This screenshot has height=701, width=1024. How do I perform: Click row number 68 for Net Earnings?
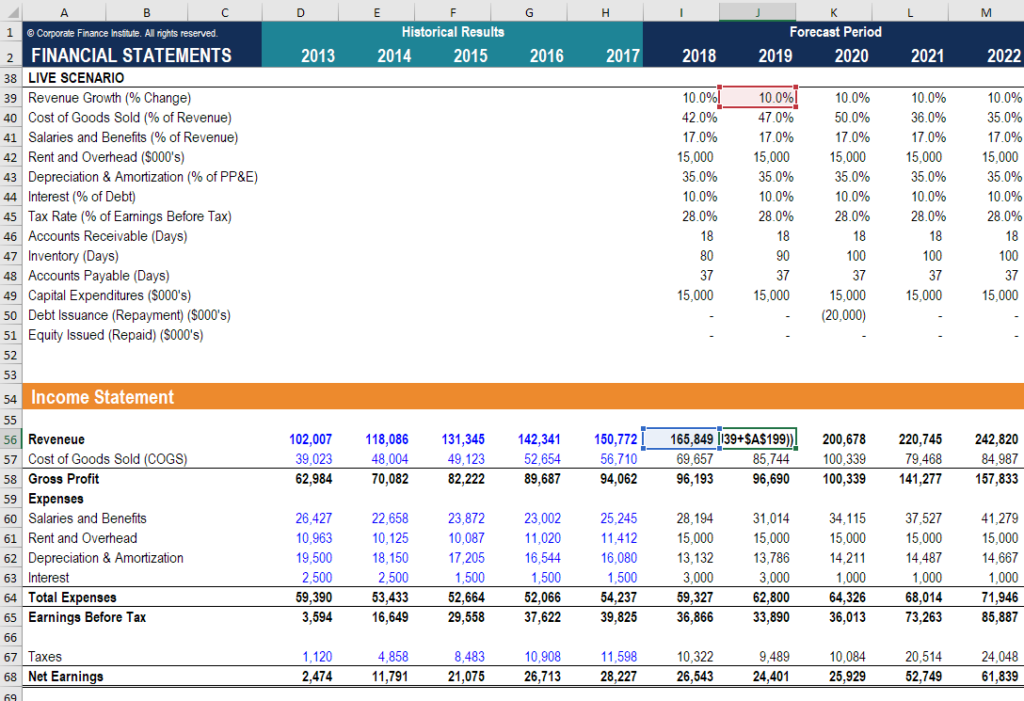click(10, 676)
